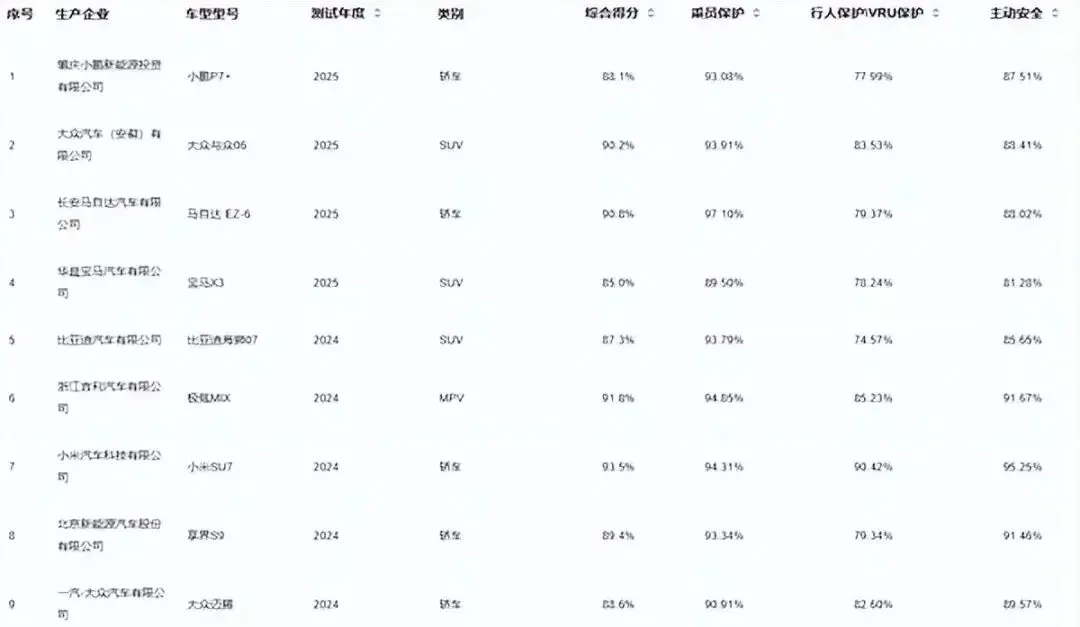Viewport: 1080px width, 627px height.
Task: Select the 车型型号 column header
Action: click(x=212, y=14)
